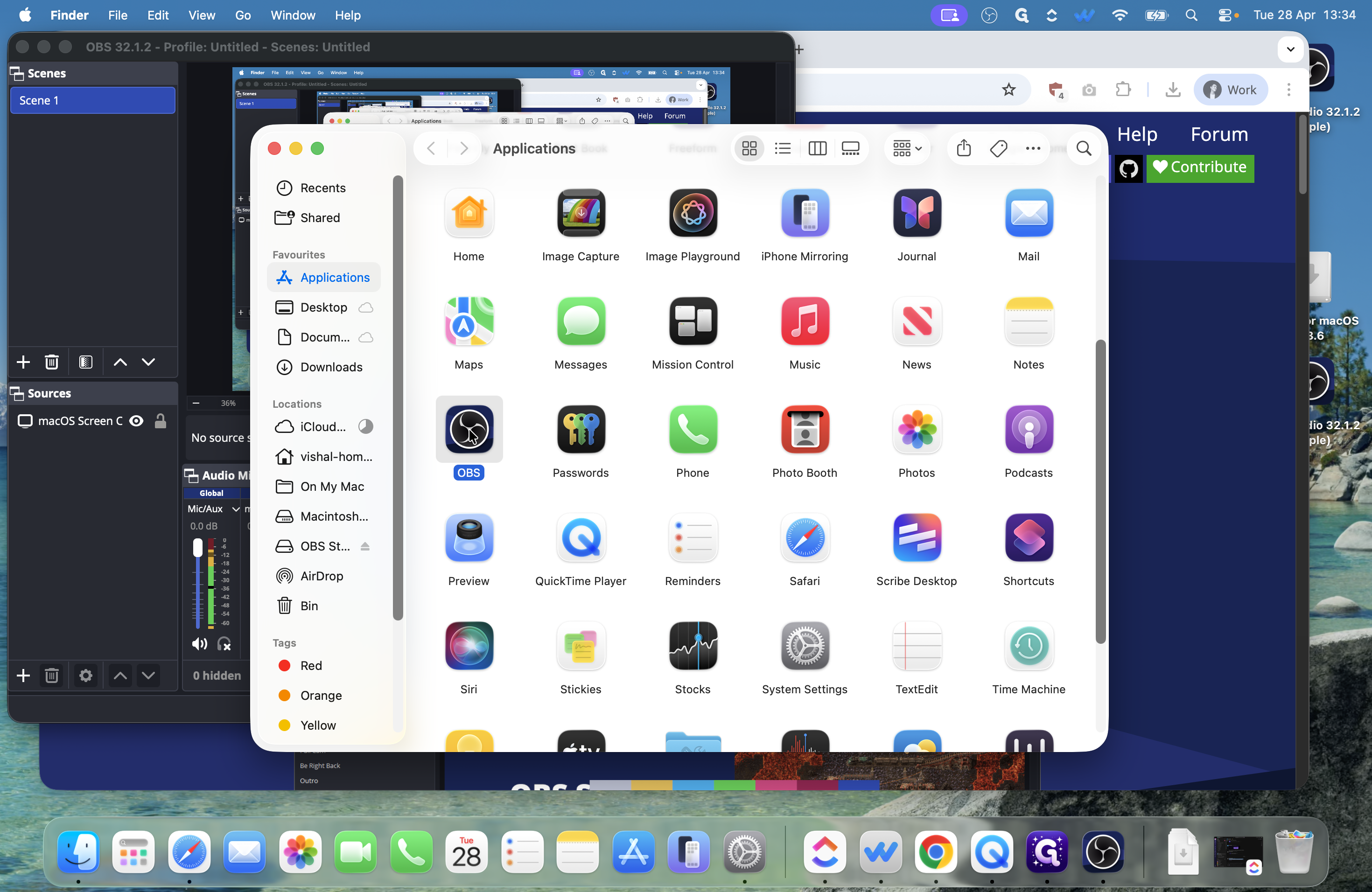Select the Orange tag in Finder sidebar
The width and height of the screenshot is (1372, 892).
click(x=323, y=696)
